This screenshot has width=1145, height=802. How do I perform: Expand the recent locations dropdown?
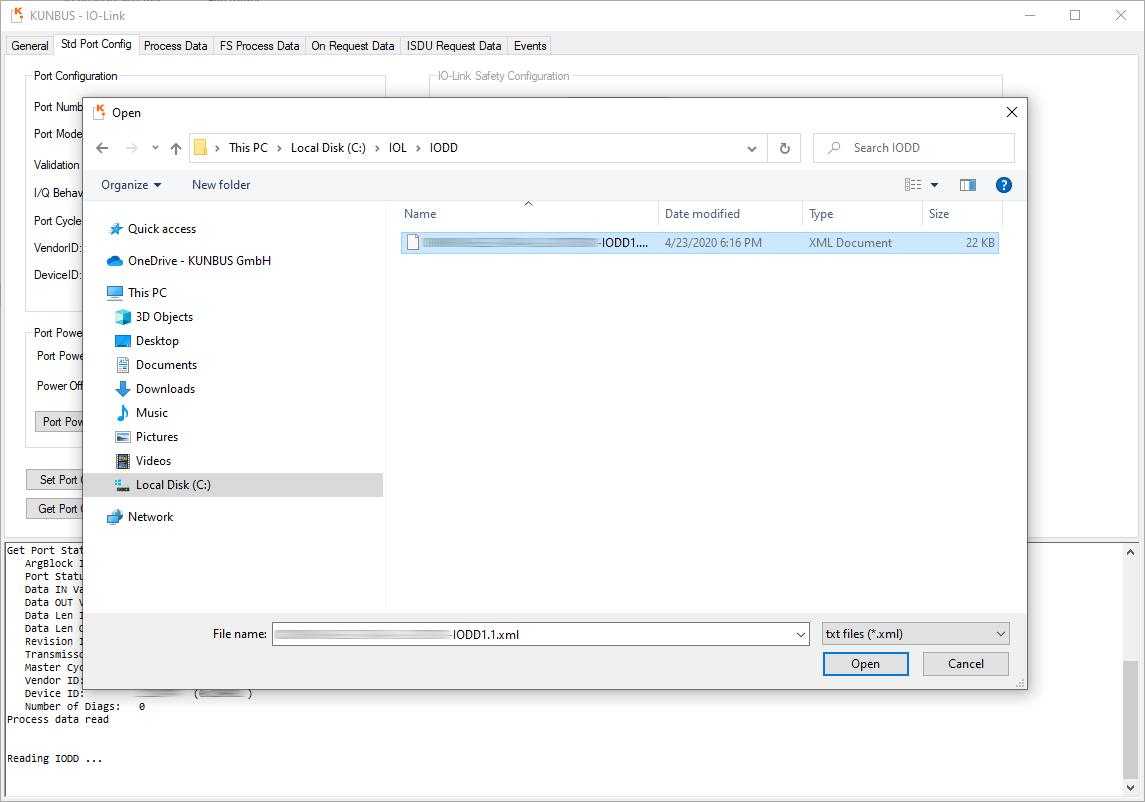[155, 148]
